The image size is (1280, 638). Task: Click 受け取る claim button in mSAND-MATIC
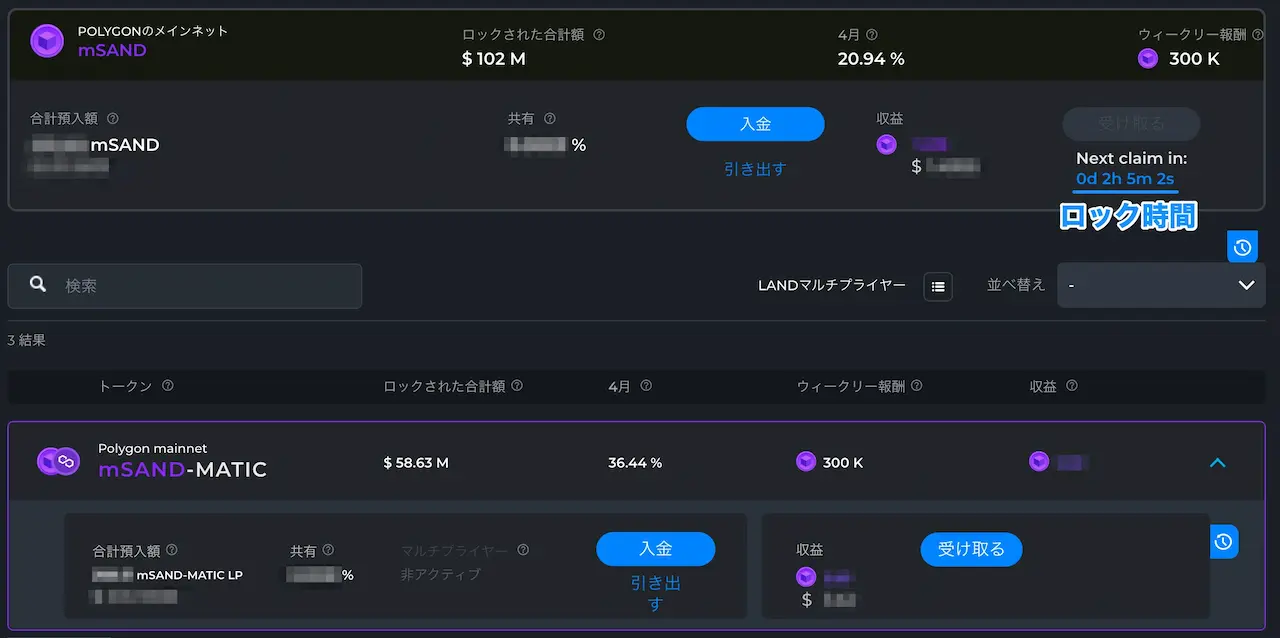[x=970, y=549]
